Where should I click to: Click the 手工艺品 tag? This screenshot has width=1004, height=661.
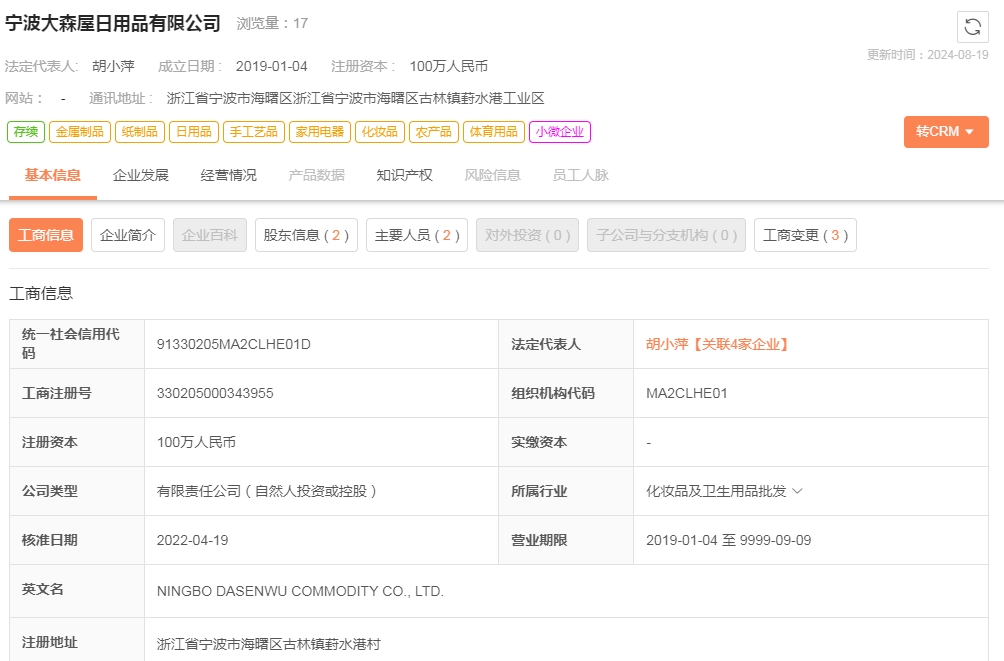(254, 132)
